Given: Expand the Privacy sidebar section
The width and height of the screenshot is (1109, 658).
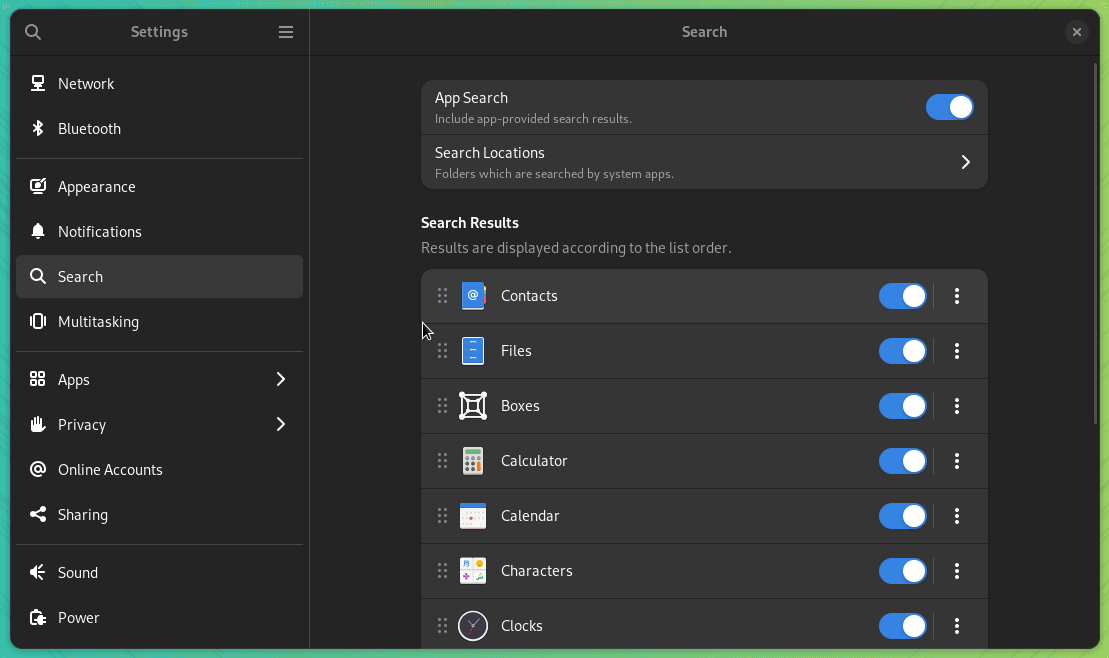Looking at the screenshot, I should pos(281,424).
